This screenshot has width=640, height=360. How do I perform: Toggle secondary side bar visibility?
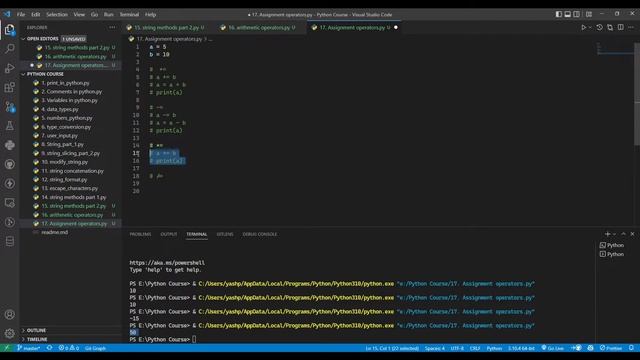click(576, 14)
